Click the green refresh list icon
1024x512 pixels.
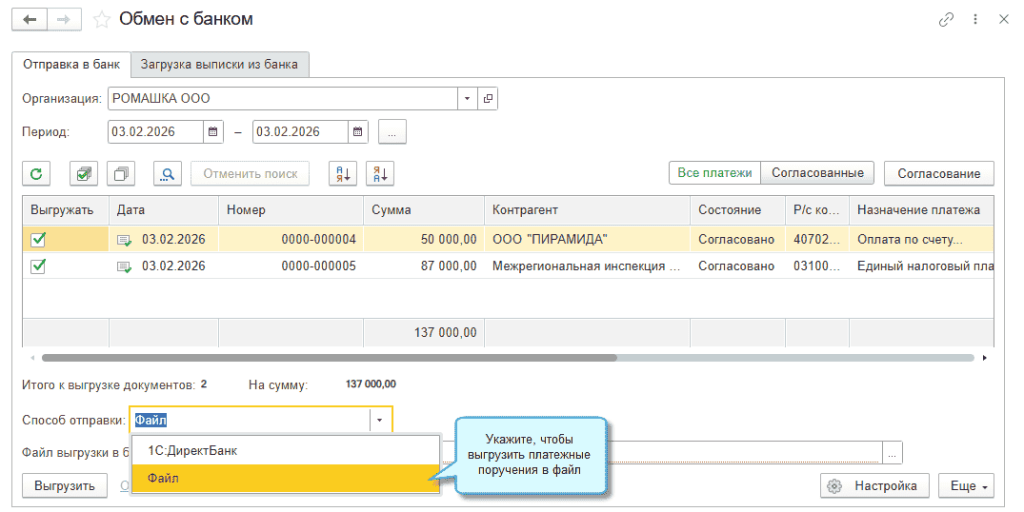[36, 173]
